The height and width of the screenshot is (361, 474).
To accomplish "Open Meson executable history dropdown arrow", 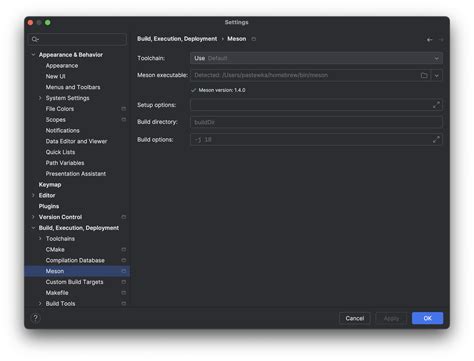I will (437, 76).
